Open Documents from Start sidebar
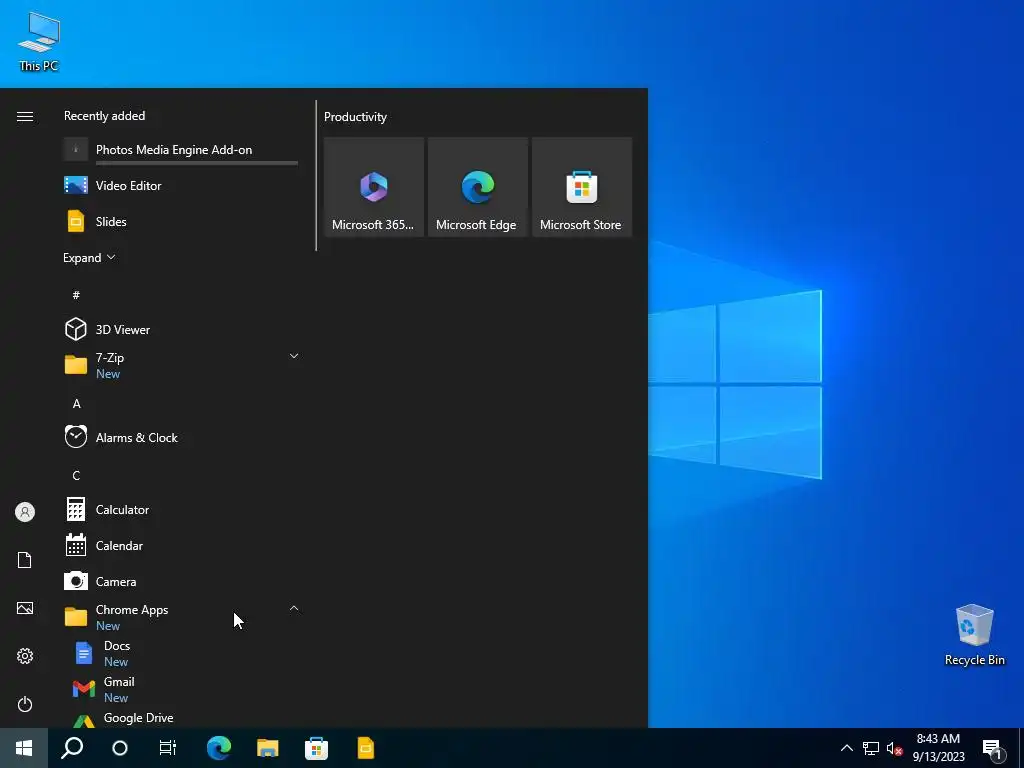 pos(25,560)
